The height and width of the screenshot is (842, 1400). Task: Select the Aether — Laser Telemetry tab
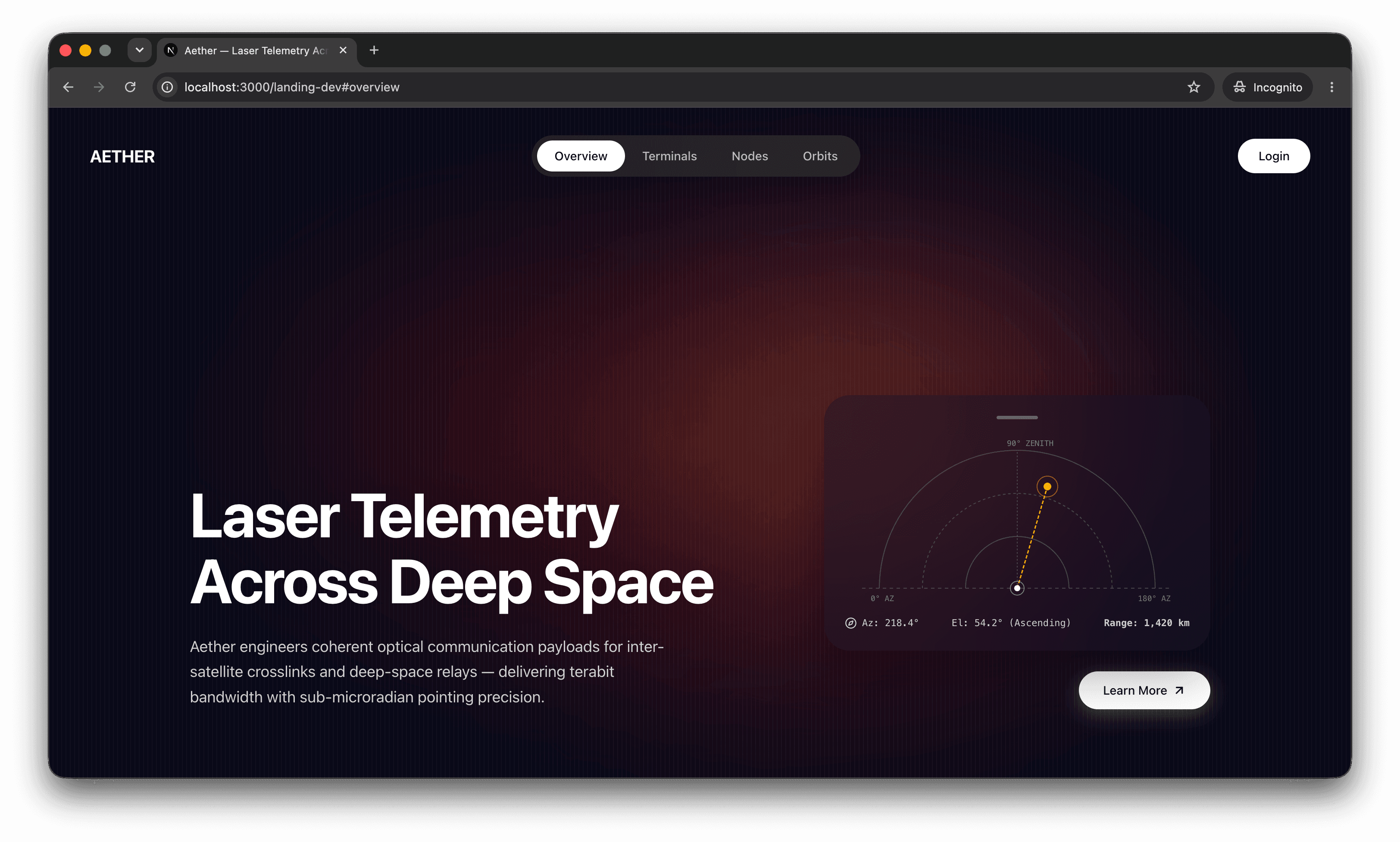tap(256, 50)
